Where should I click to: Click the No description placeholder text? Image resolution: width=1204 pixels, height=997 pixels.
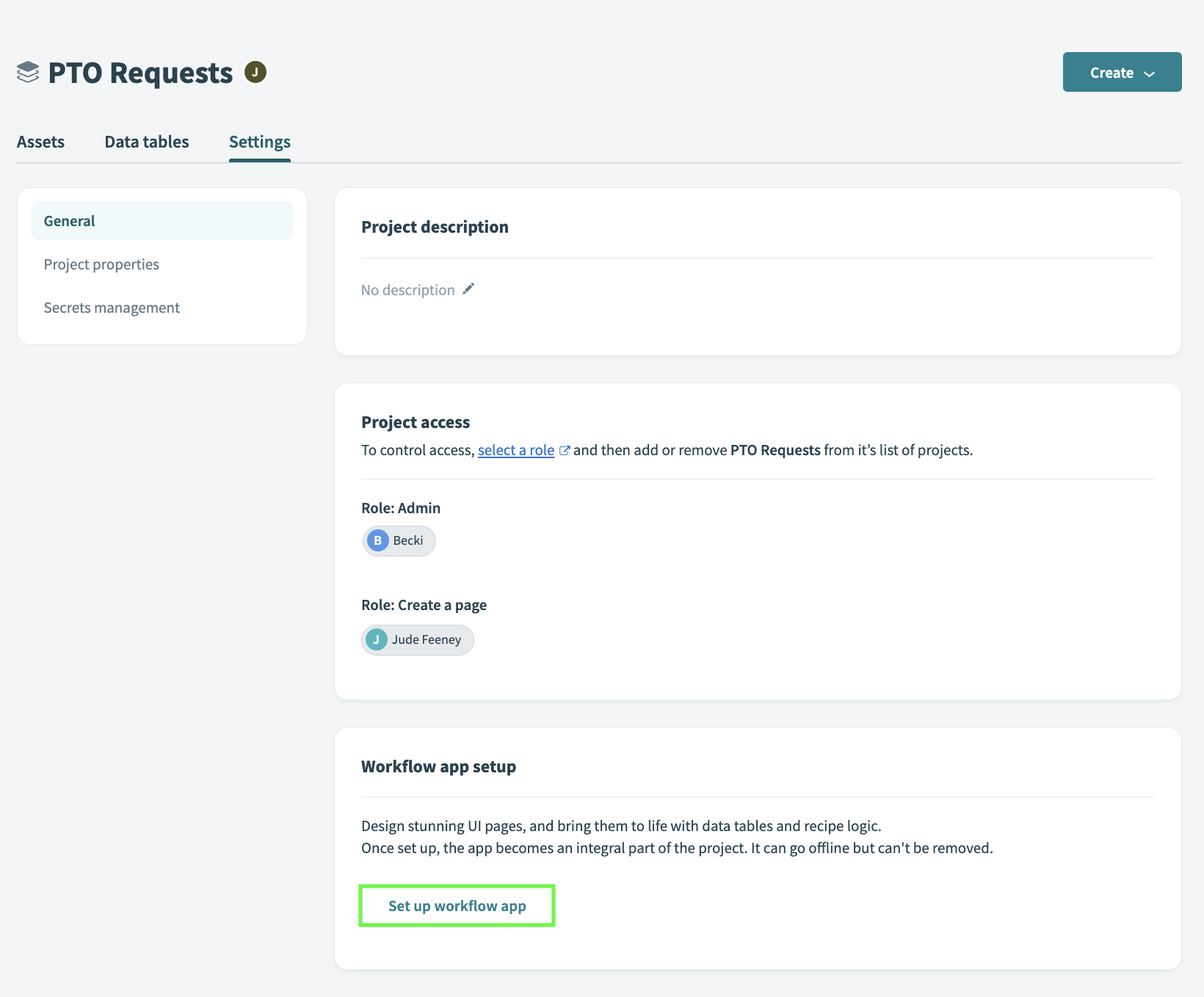(408, 289)
